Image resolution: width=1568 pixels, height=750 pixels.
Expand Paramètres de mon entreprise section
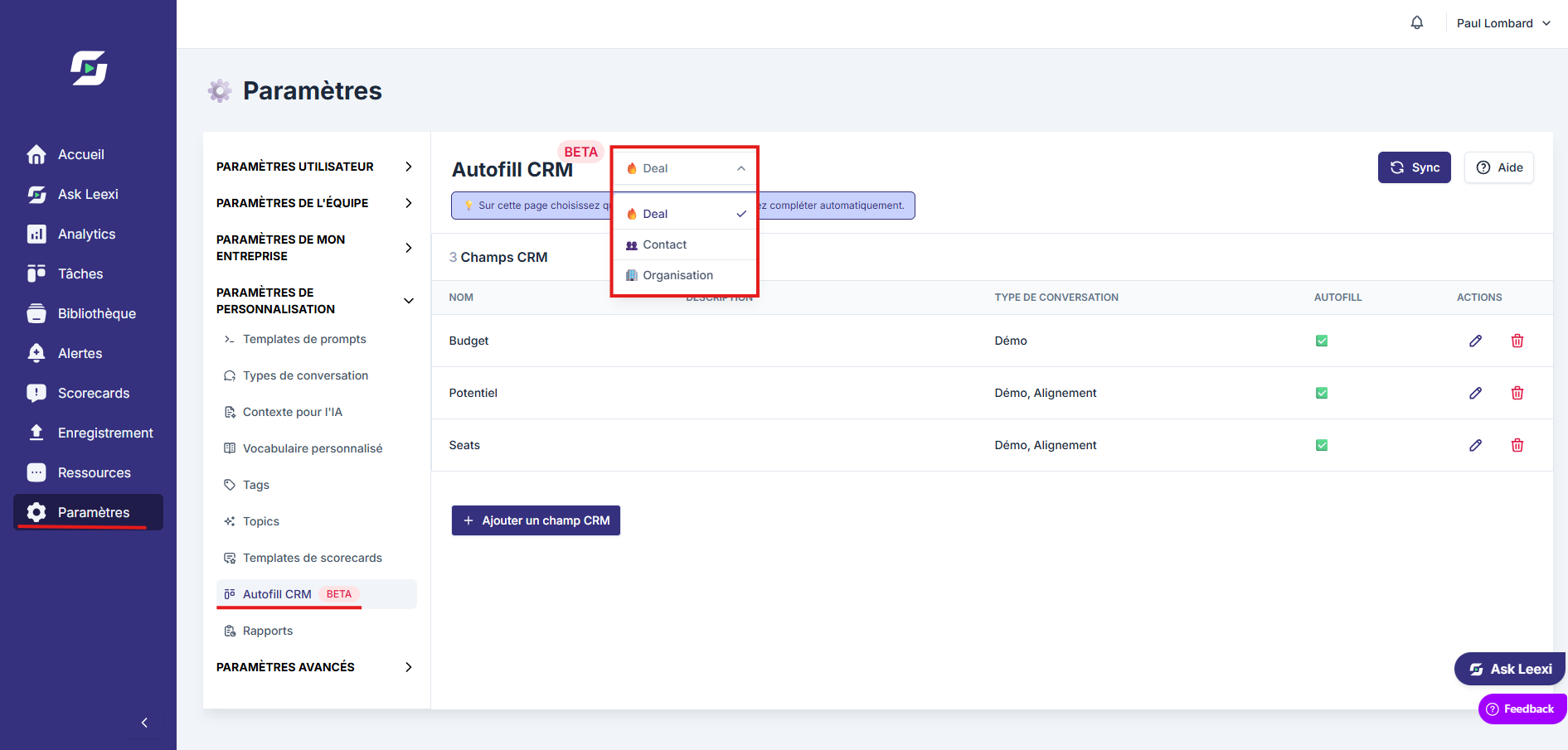click(x=315, y=248)
